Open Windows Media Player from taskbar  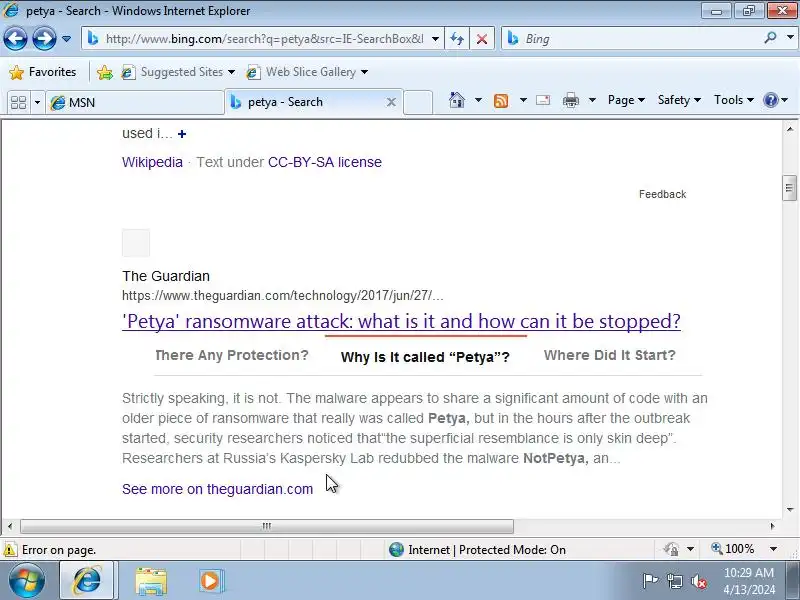(210, 581)
